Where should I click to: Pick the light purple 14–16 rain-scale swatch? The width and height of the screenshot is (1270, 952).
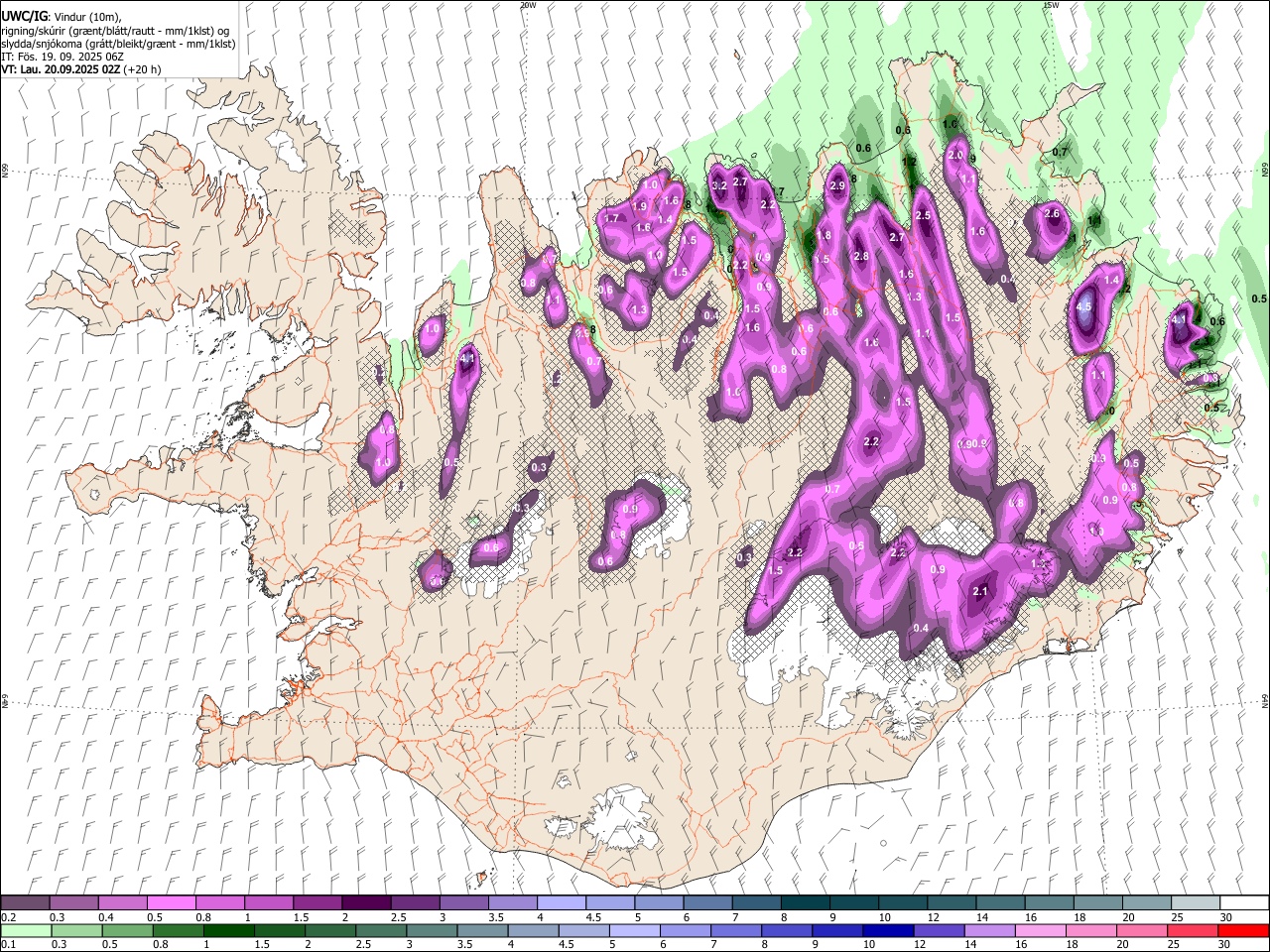pos(988,931)
